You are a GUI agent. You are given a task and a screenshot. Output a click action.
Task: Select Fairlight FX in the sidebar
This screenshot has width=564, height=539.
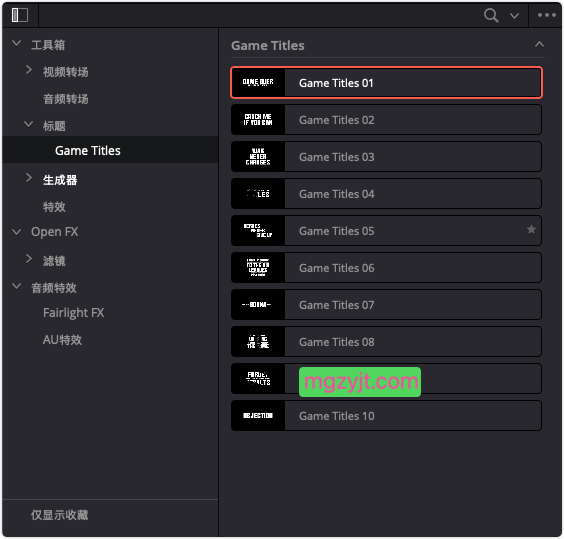tap(73, 313)
